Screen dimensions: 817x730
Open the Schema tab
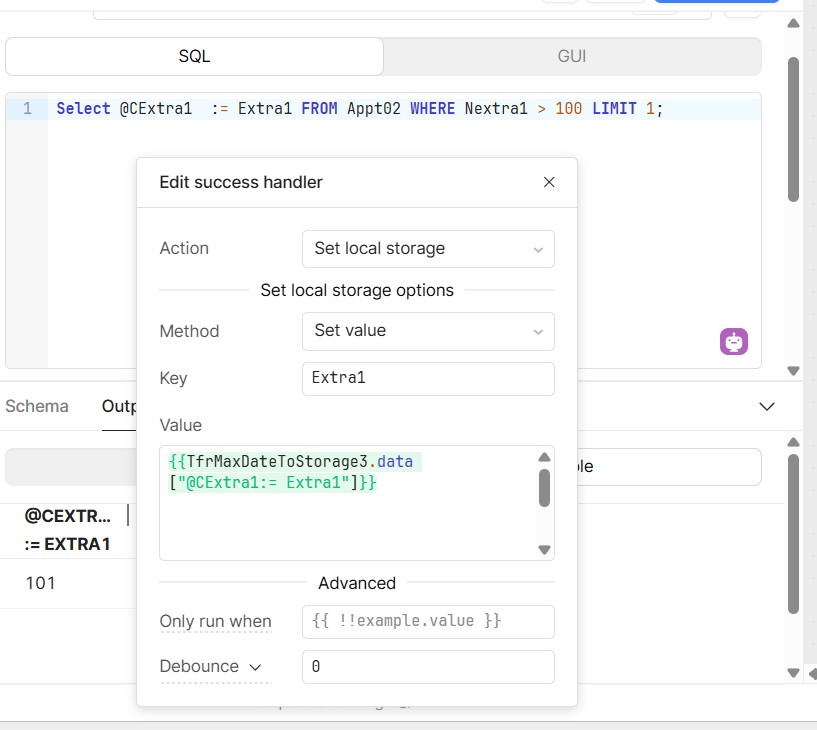[x=37, y=406]
